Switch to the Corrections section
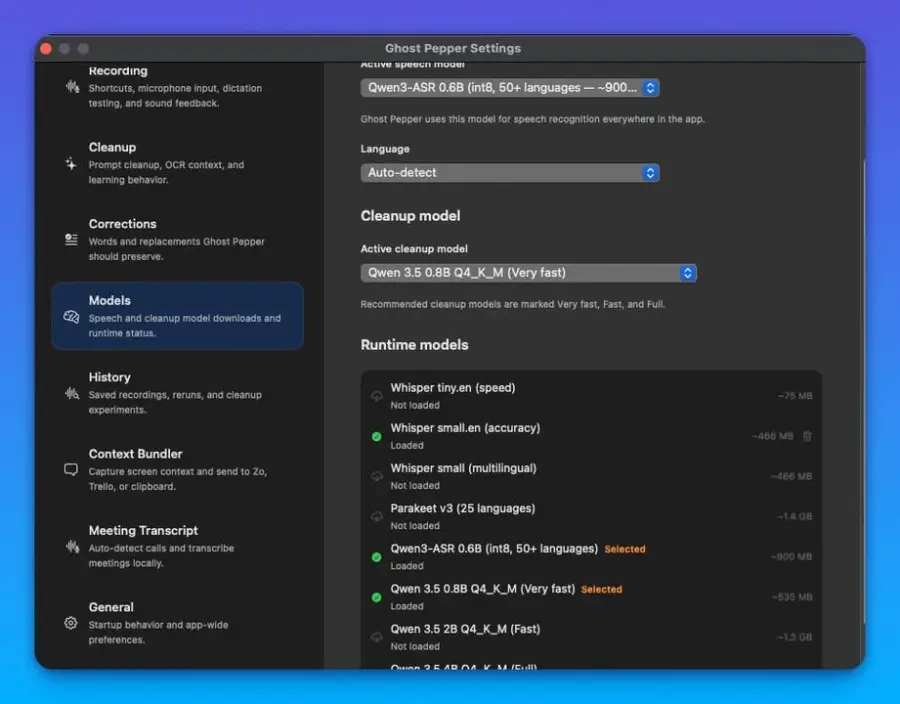This screenshot has width=900, height=704. coord(177,239)
